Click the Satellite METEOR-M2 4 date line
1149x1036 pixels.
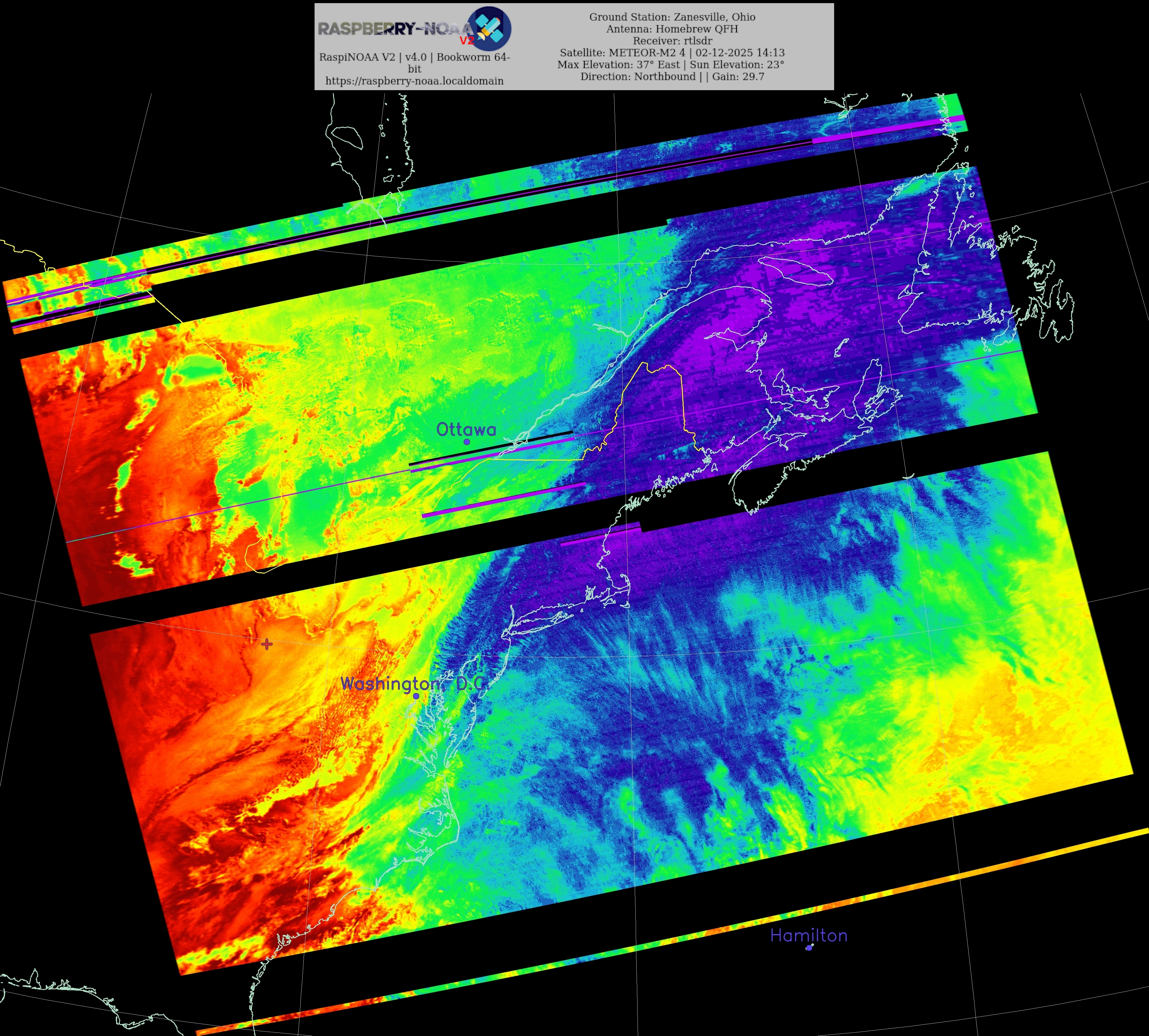(672, 53)
